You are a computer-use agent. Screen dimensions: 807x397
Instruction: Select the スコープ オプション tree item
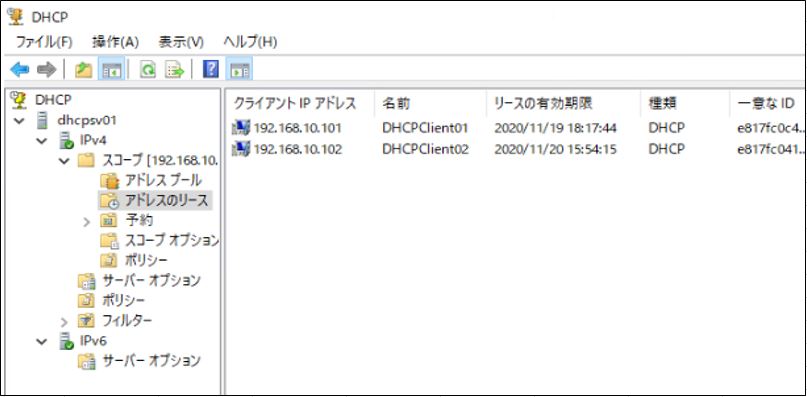coord(171,240)
